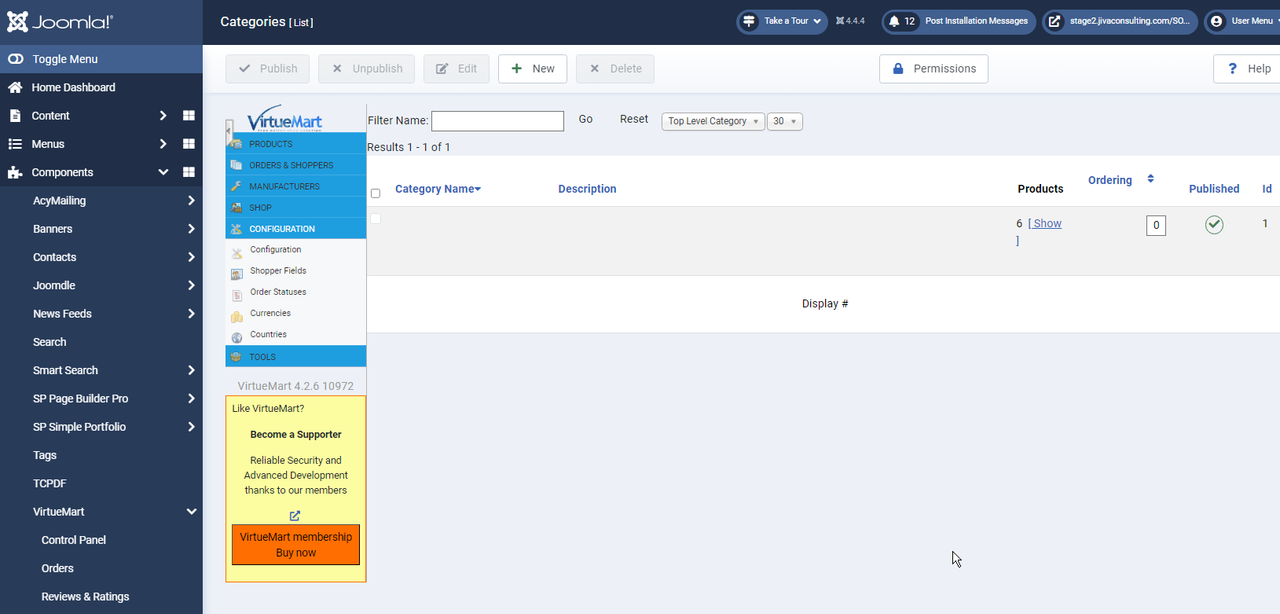1280x614 pixels.
Task: Open the Help button
Action: point(1248,69)
